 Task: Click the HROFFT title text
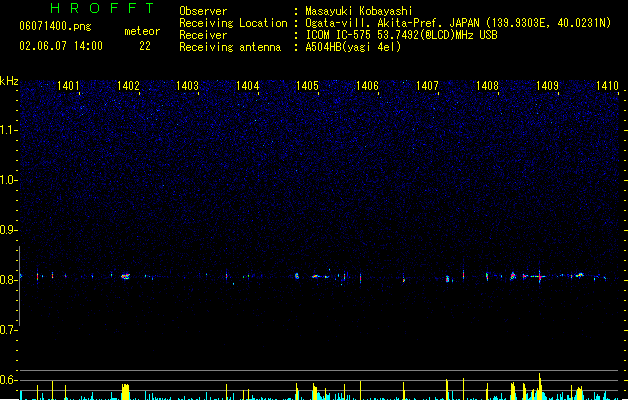102,8
